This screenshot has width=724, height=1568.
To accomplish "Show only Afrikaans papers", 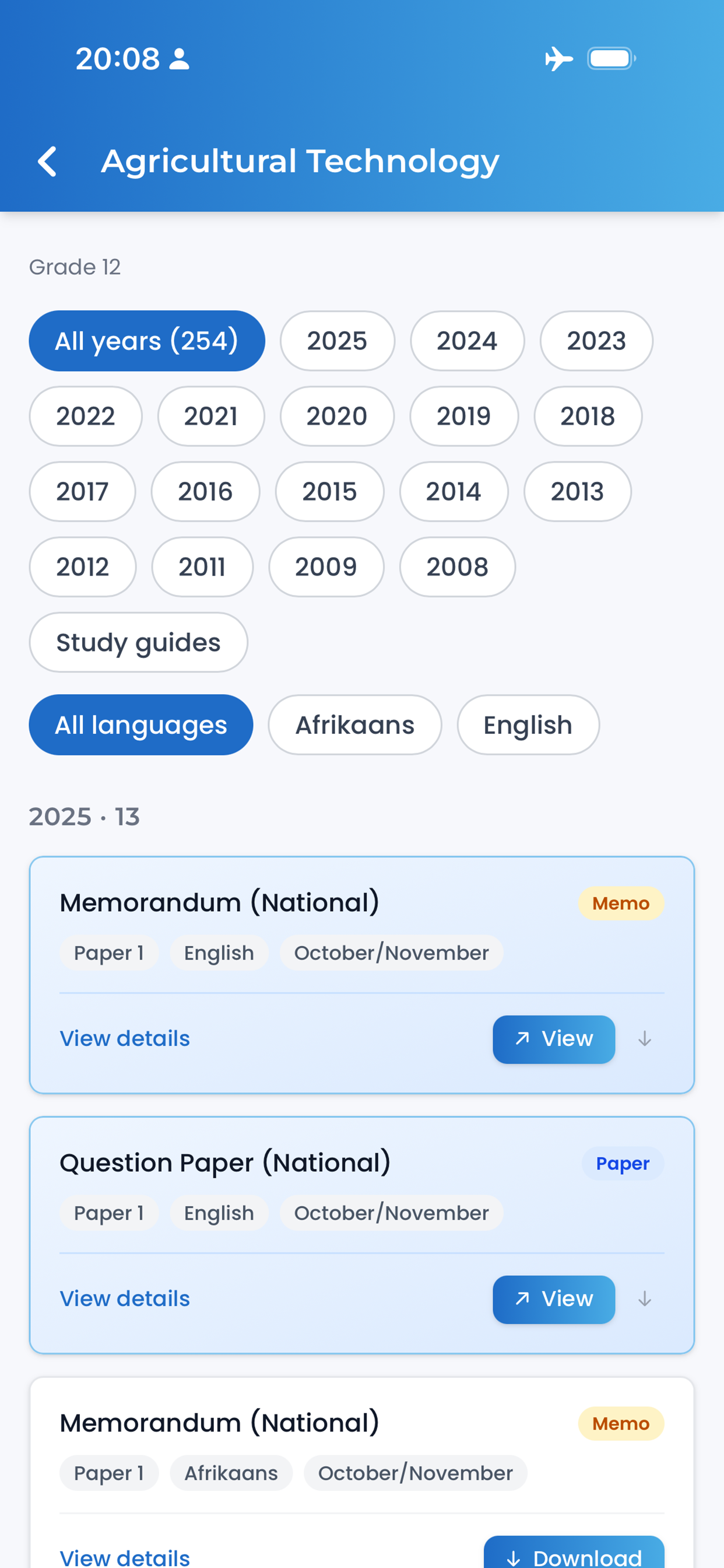I will tap(354, 725).
